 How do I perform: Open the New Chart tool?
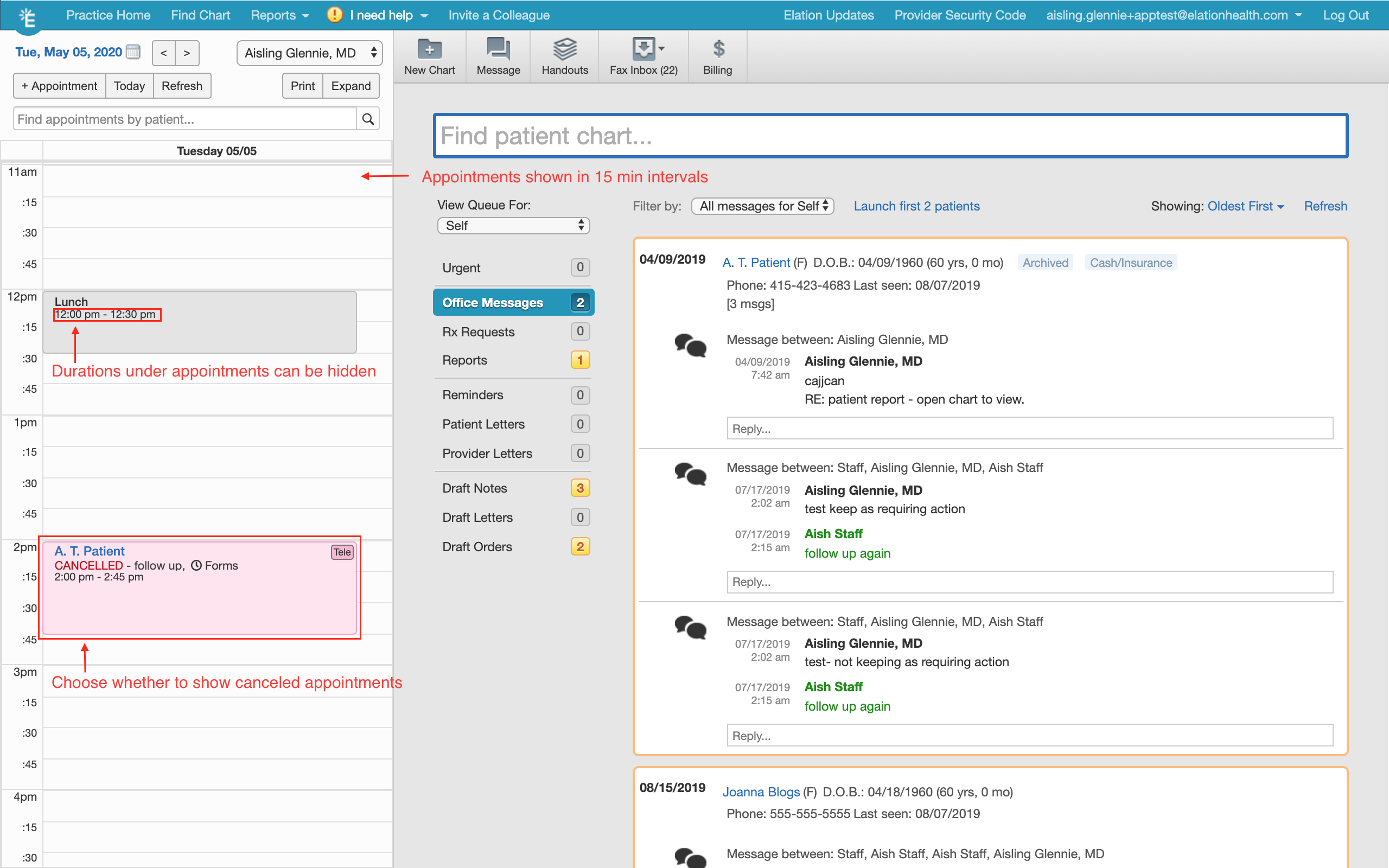tap(429, 55)
